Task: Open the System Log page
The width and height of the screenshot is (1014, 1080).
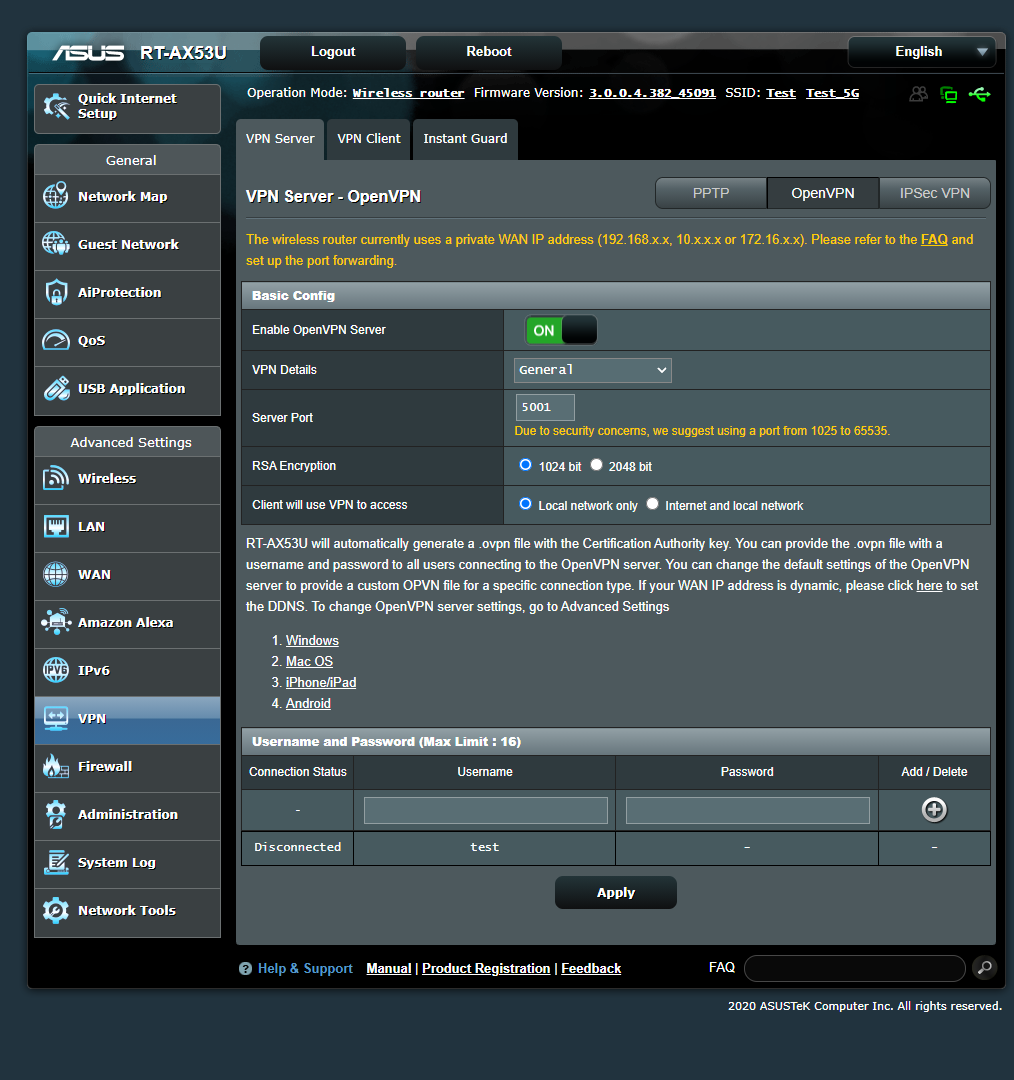Action: (x=127, y=863)
